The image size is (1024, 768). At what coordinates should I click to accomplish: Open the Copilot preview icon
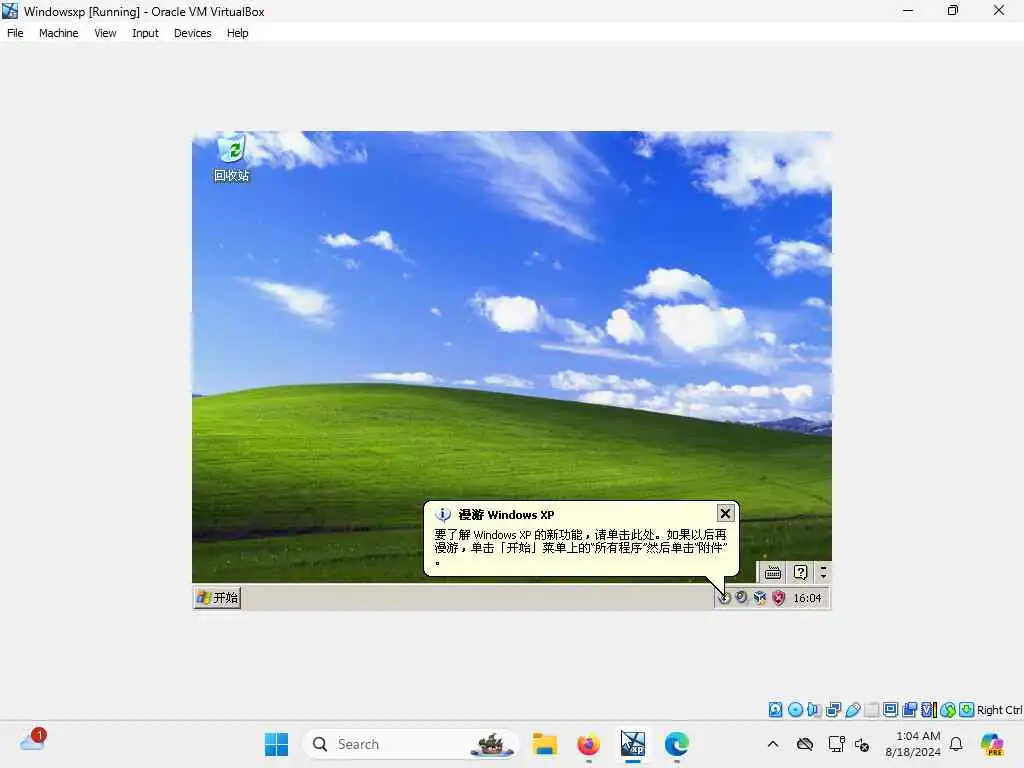coord(991,744)
